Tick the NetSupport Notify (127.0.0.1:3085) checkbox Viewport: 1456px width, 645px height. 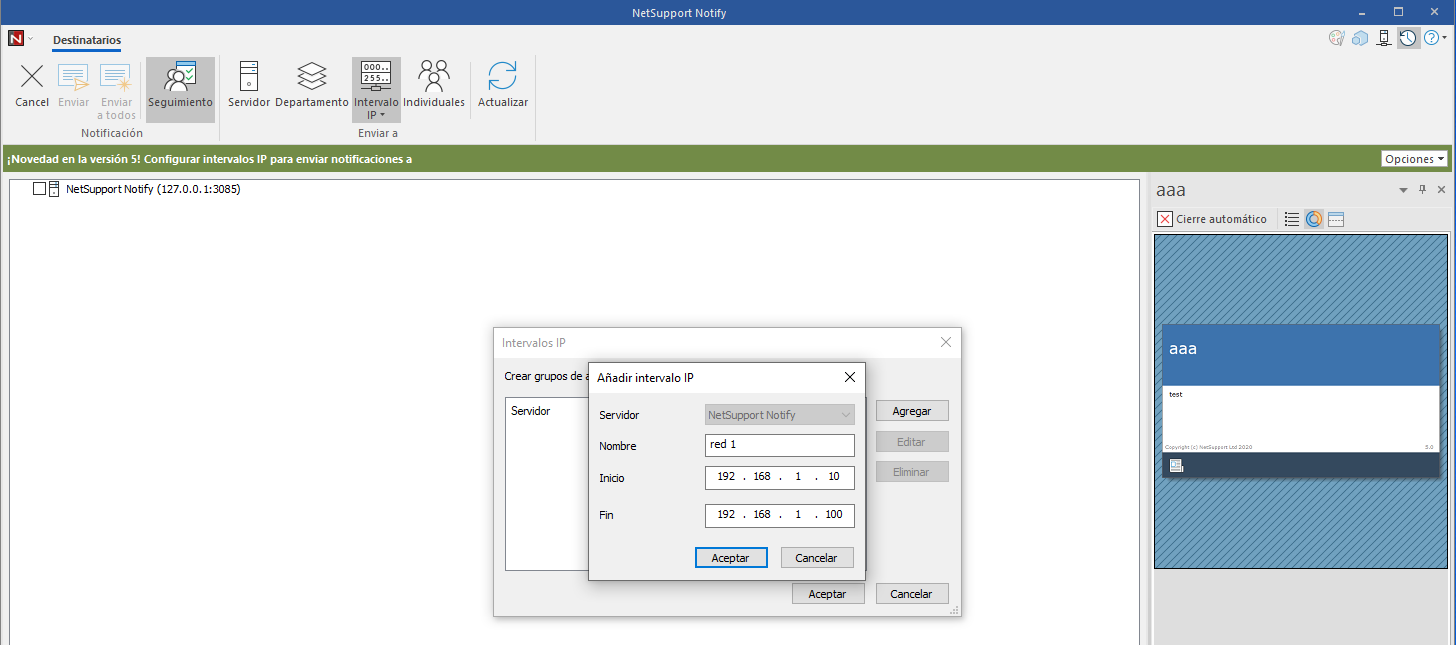click(40, 189)
